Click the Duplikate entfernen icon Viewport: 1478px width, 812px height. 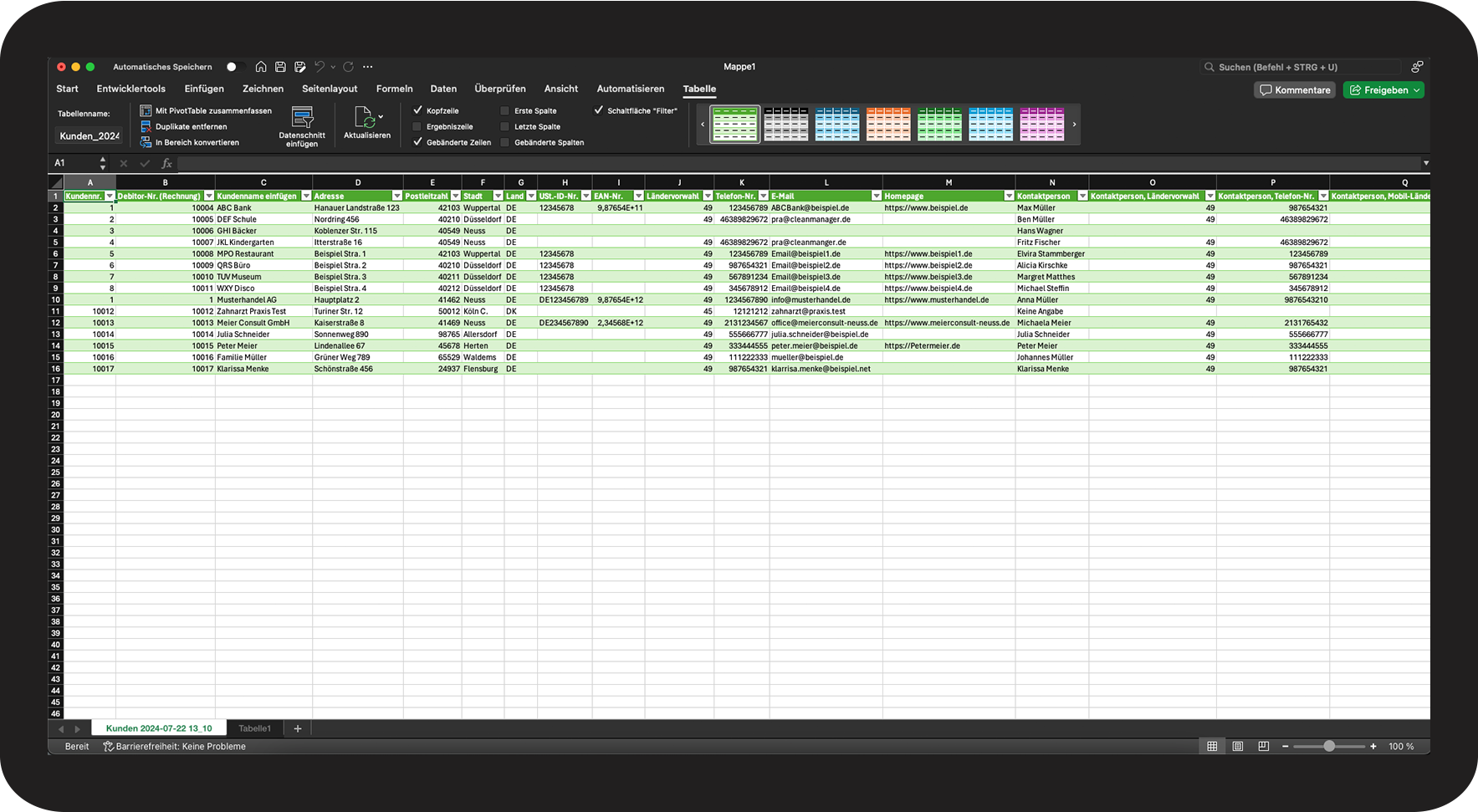(146, 126)
